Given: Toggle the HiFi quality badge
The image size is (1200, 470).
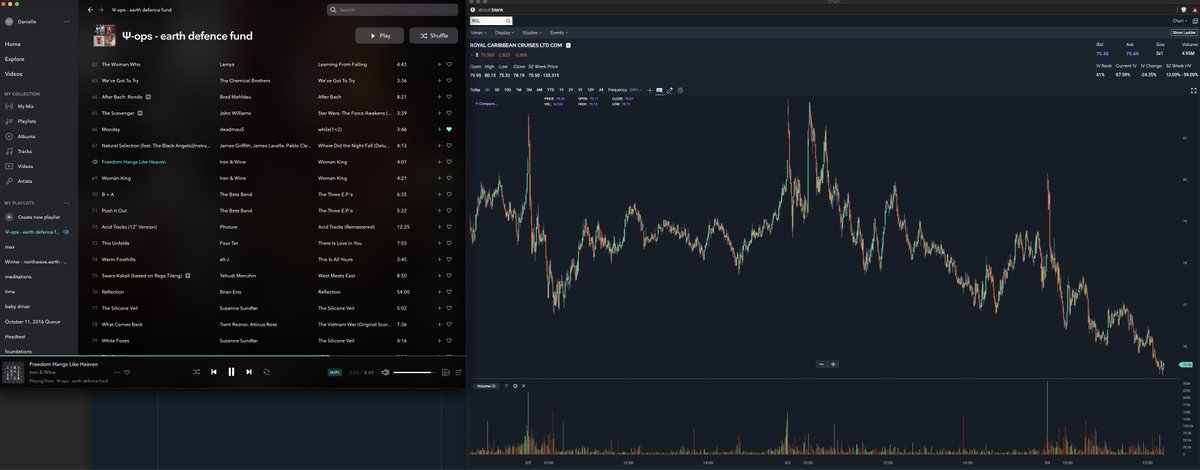Looking at the screenshot, I should tap(335, 372).
